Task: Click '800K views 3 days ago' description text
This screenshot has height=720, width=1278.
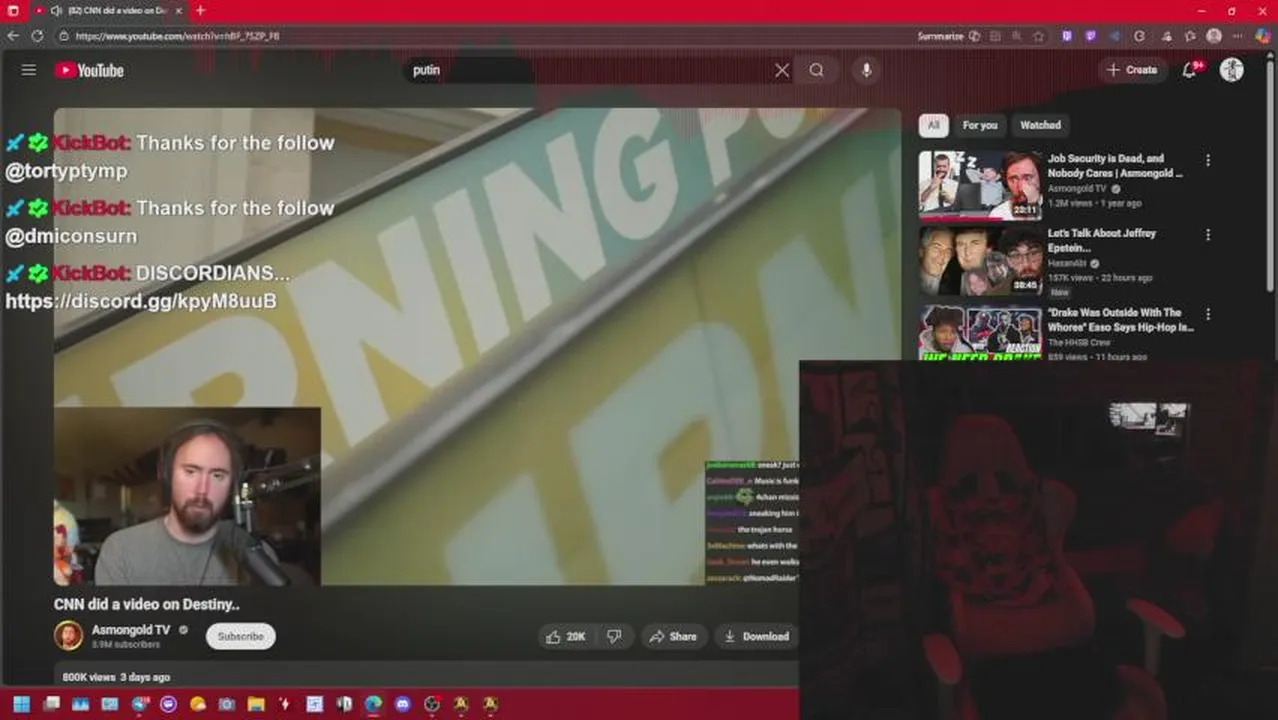Action: point(116,677)
